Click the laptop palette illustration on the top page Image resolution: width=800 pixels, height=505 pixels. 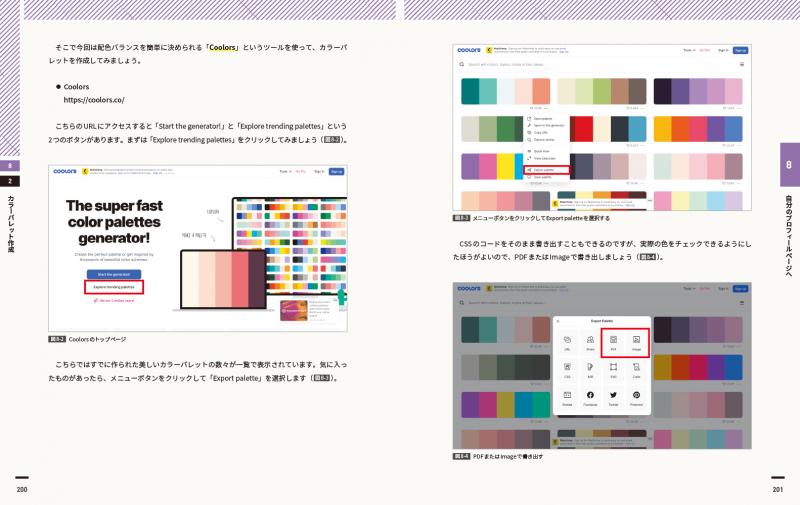[224, 280]
